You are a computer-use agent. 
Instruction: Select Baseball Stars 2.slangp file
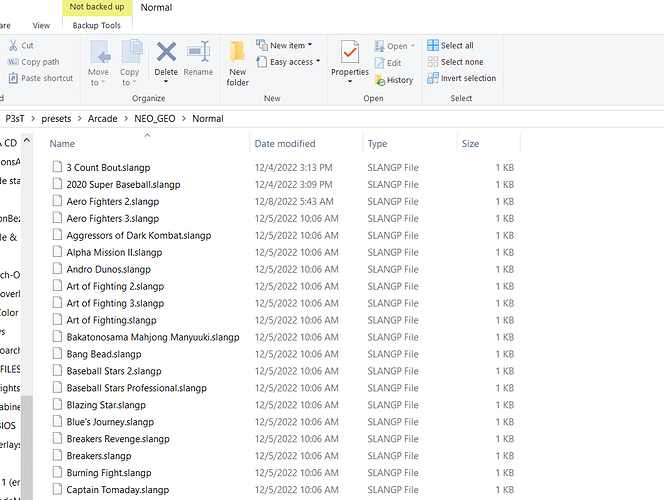pyautogui.click(x=114, y=371)
